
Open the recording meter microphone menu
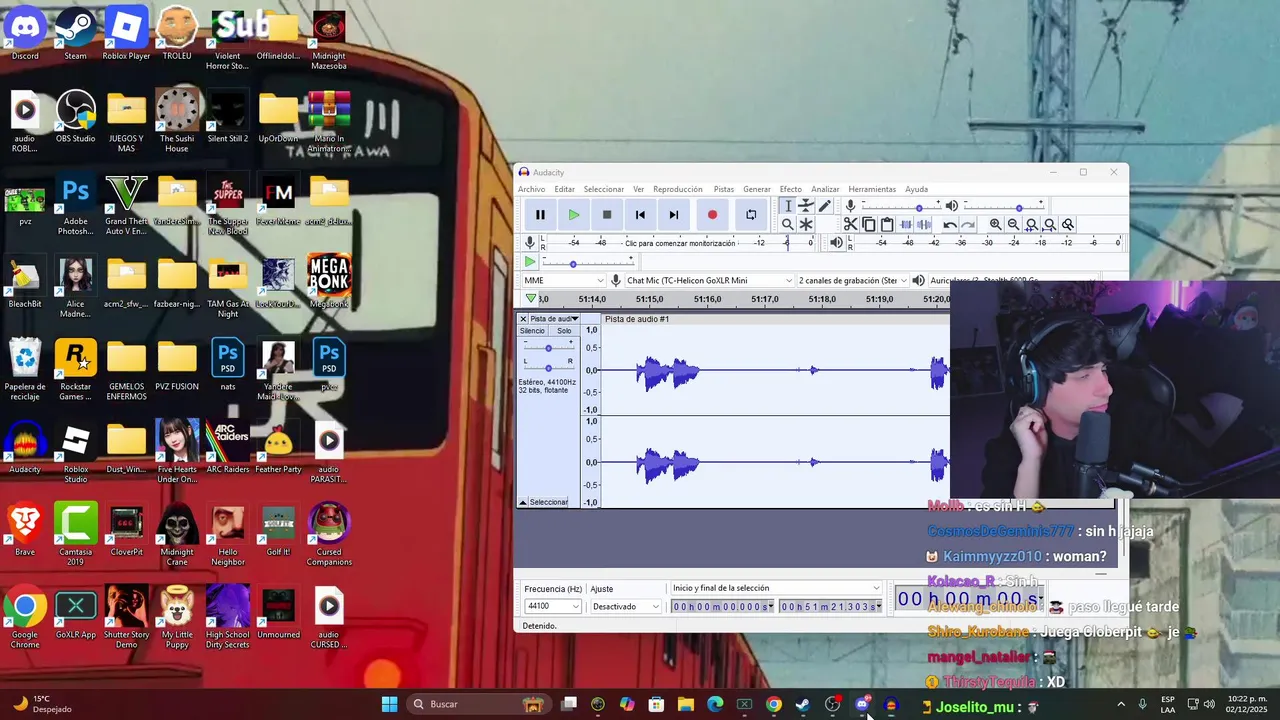click(x=530, y=243)
